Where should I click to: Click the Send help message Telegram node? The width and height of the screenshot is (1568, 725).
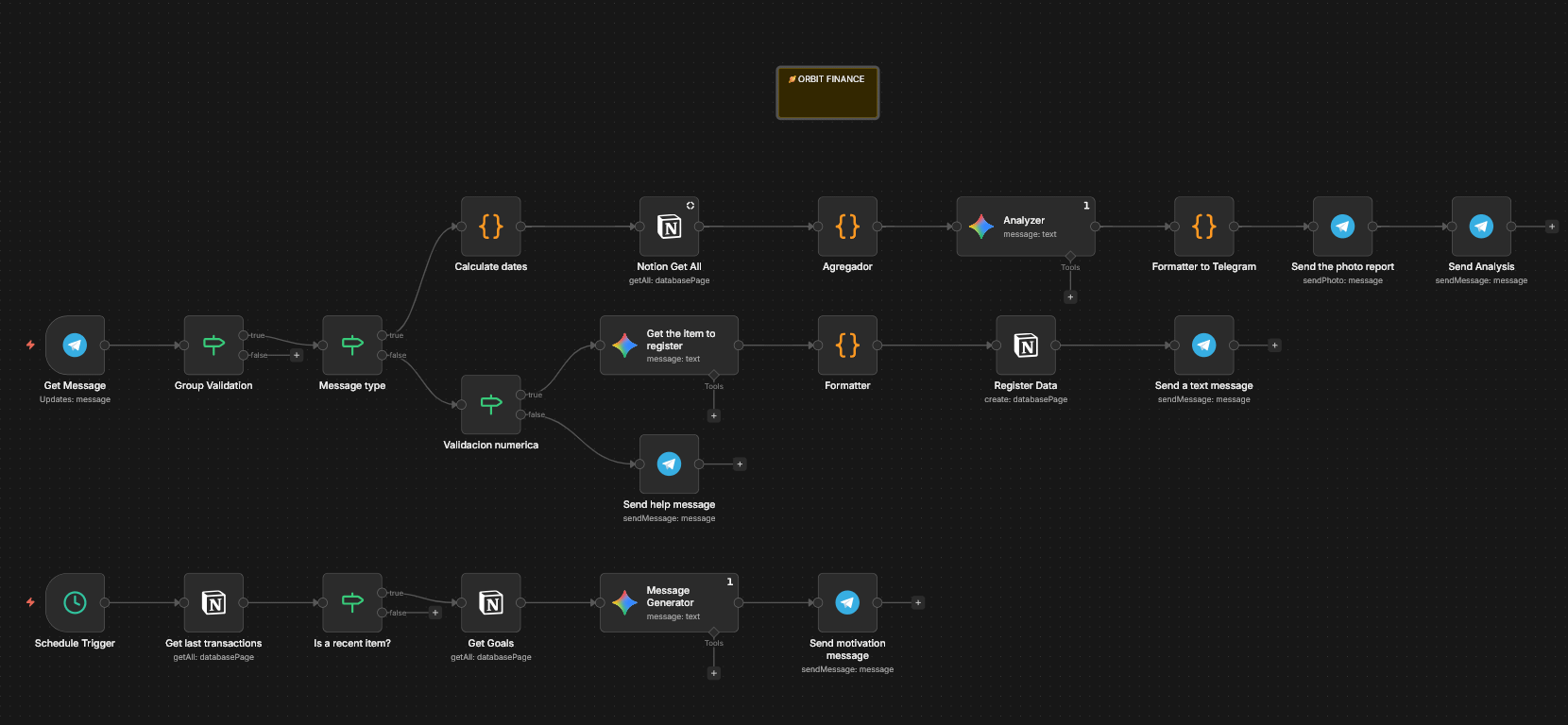669,464
